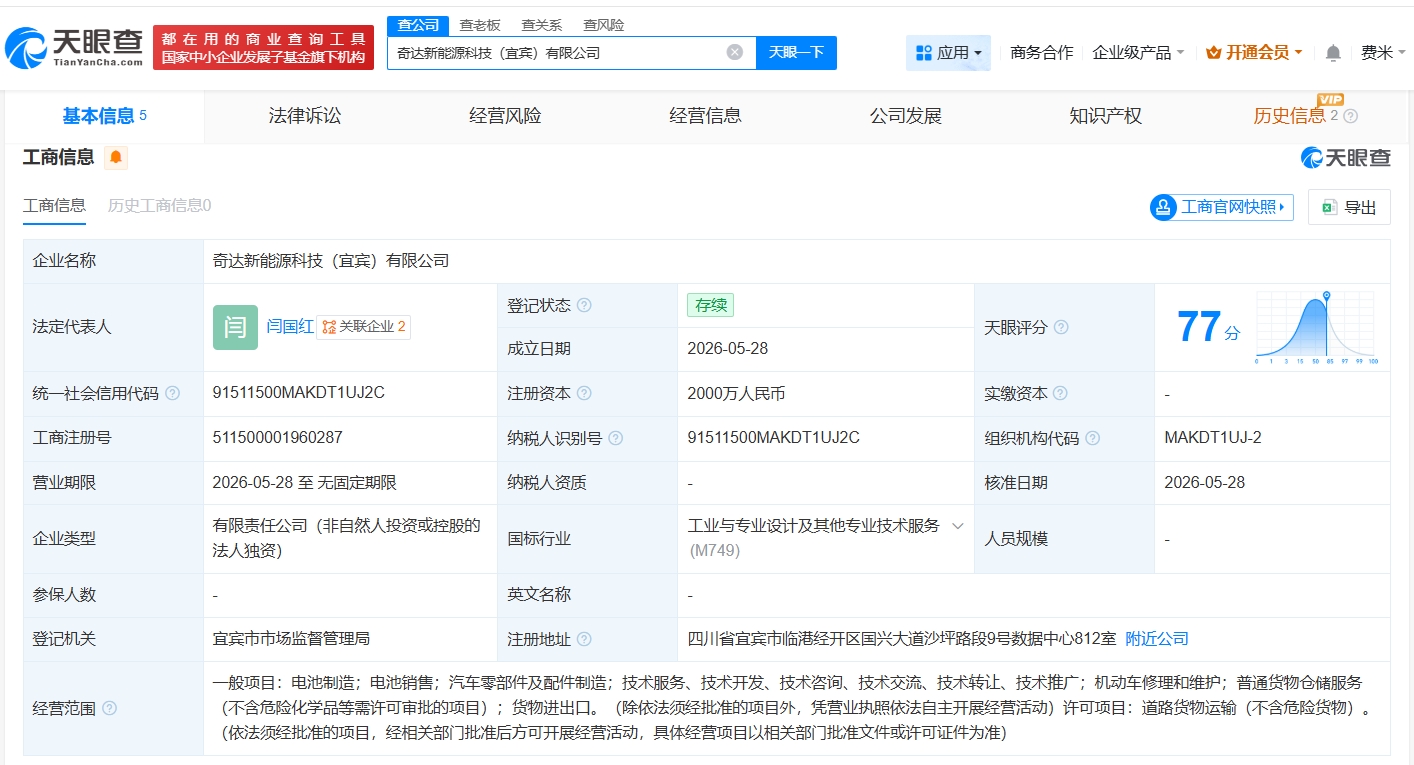View help icon next to 天眼评分
Viewport: 1414px width, 765px height.
1061,327
